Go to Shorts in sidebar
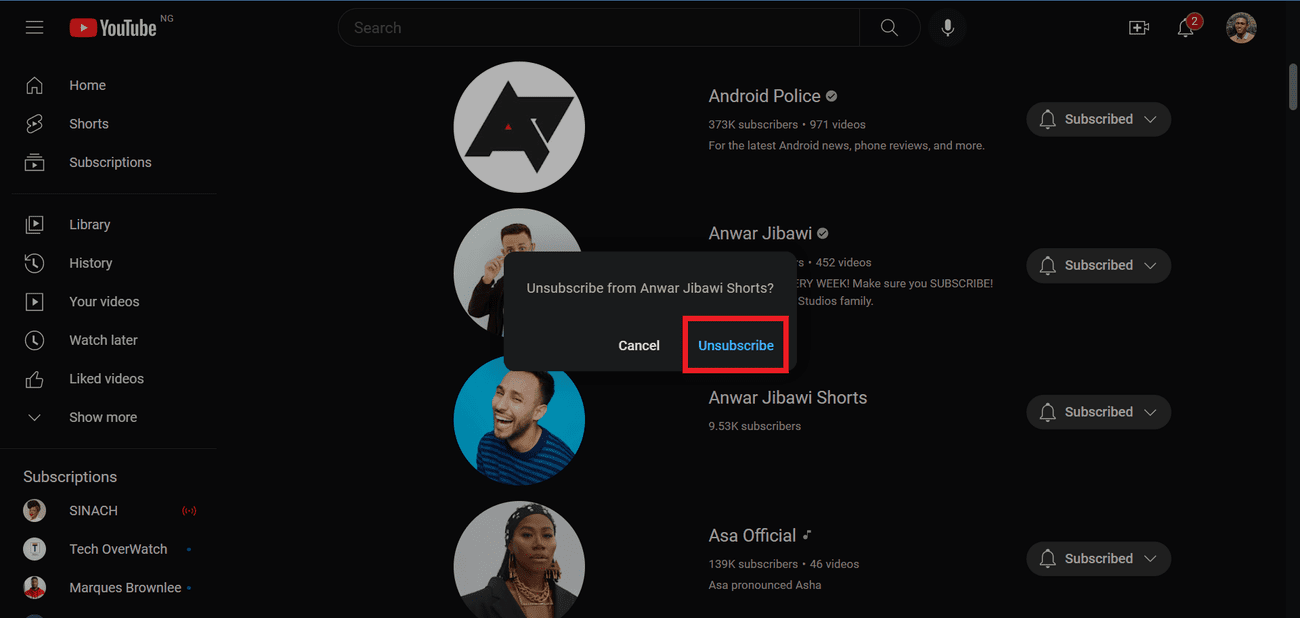This screenshot has width=1300, height=618. pos(88,124)
